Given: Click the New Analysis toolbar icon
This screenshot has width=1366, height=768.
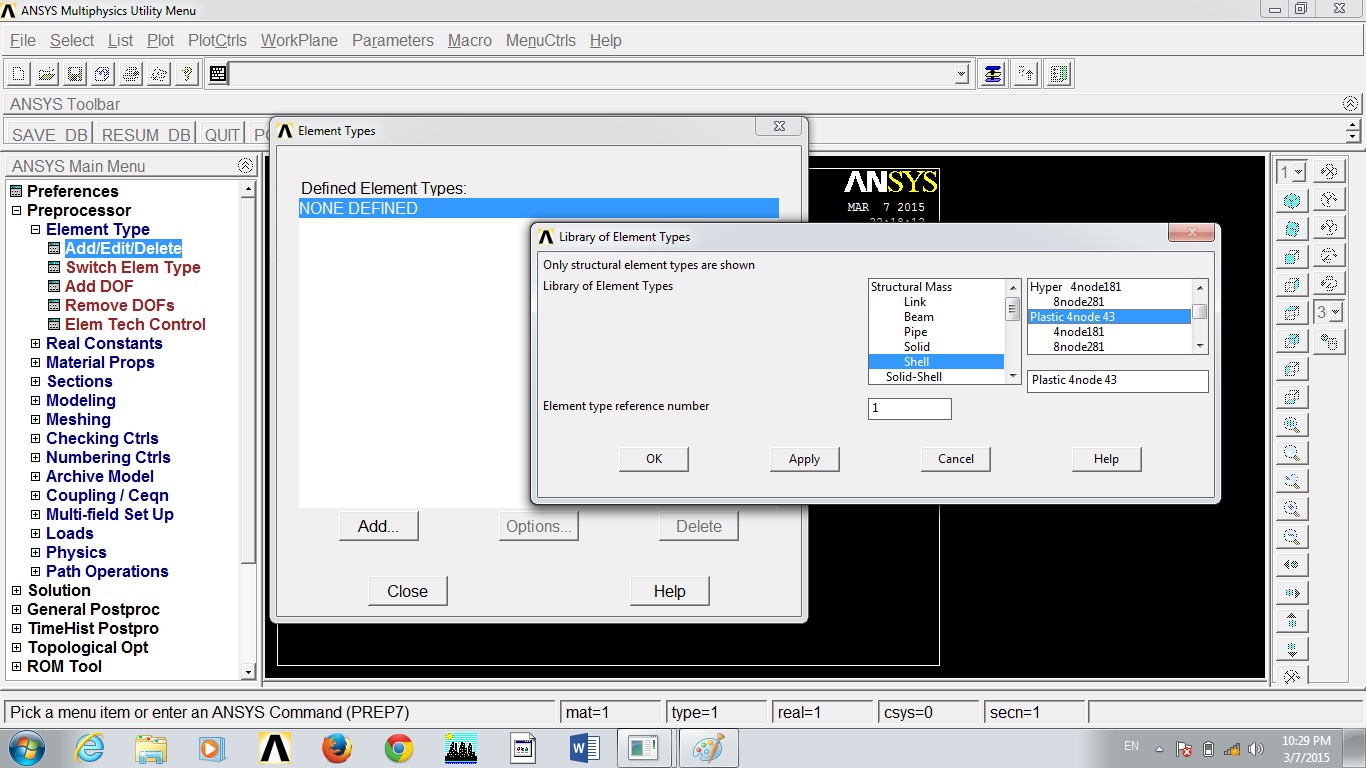Looking at the screenshot, I should (x=19, y=74).
